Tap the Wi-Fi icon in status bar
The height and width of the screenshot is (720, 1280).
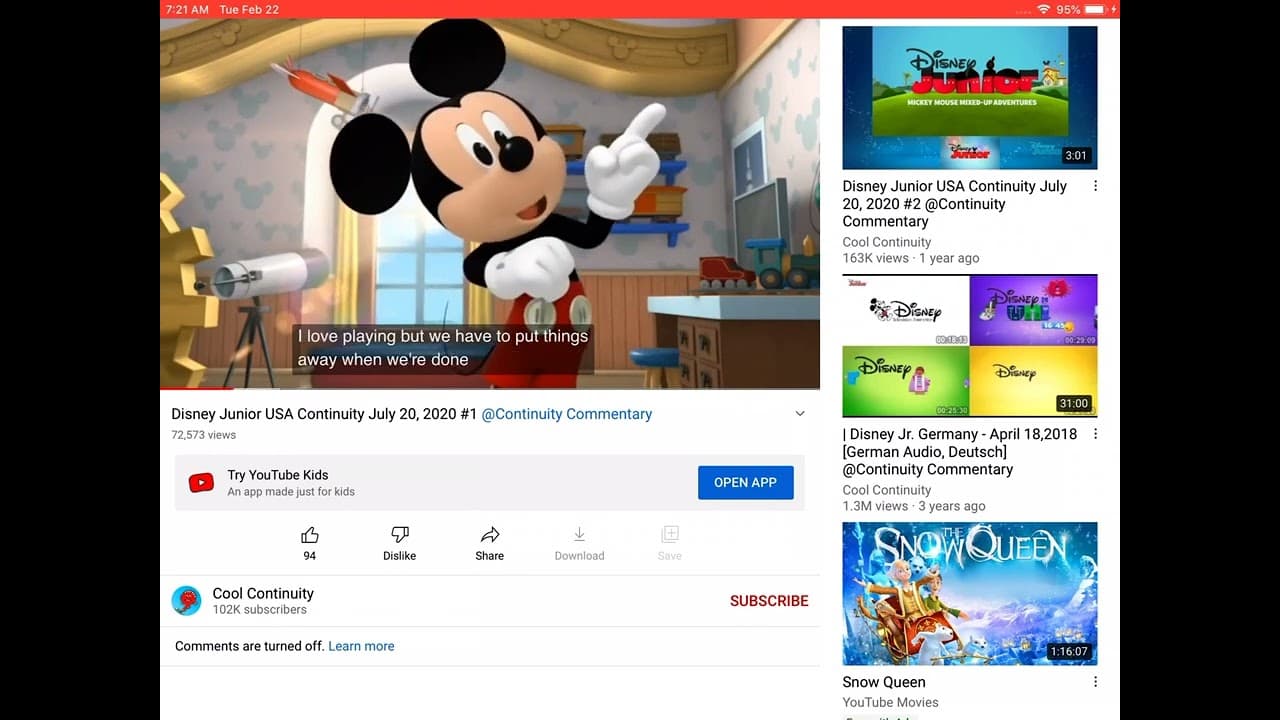(1043, 9)
